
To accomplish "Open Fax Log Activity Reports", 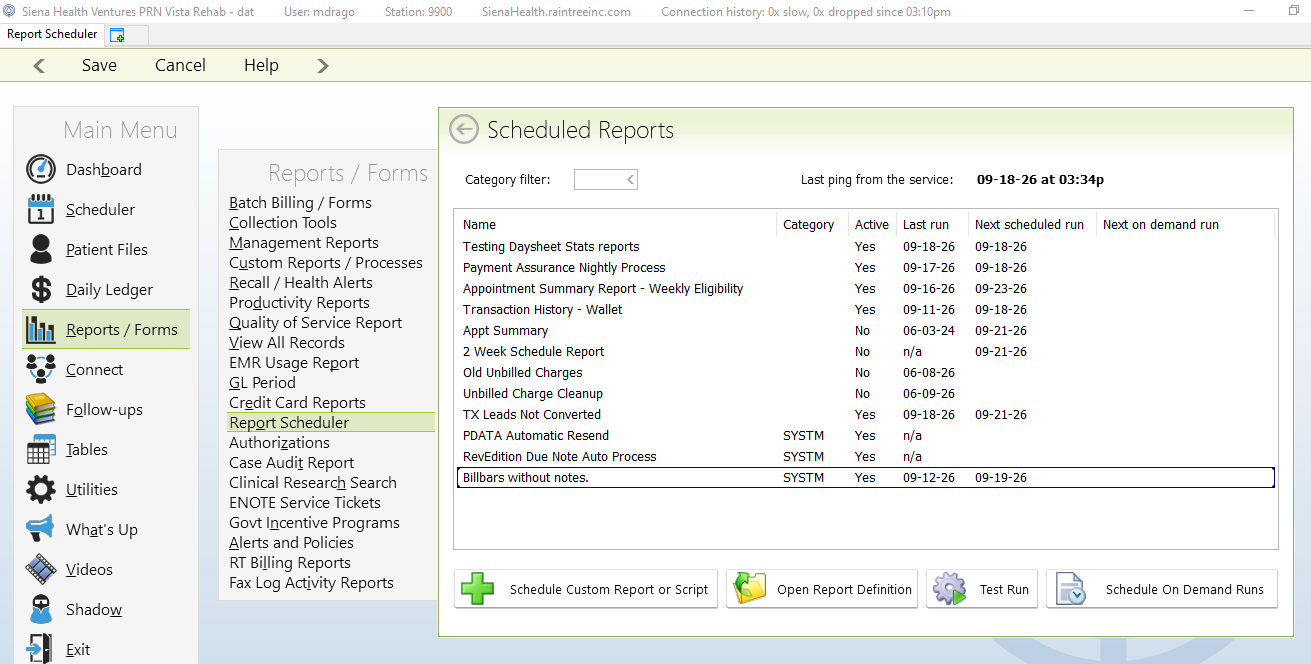I will point(311,582).
